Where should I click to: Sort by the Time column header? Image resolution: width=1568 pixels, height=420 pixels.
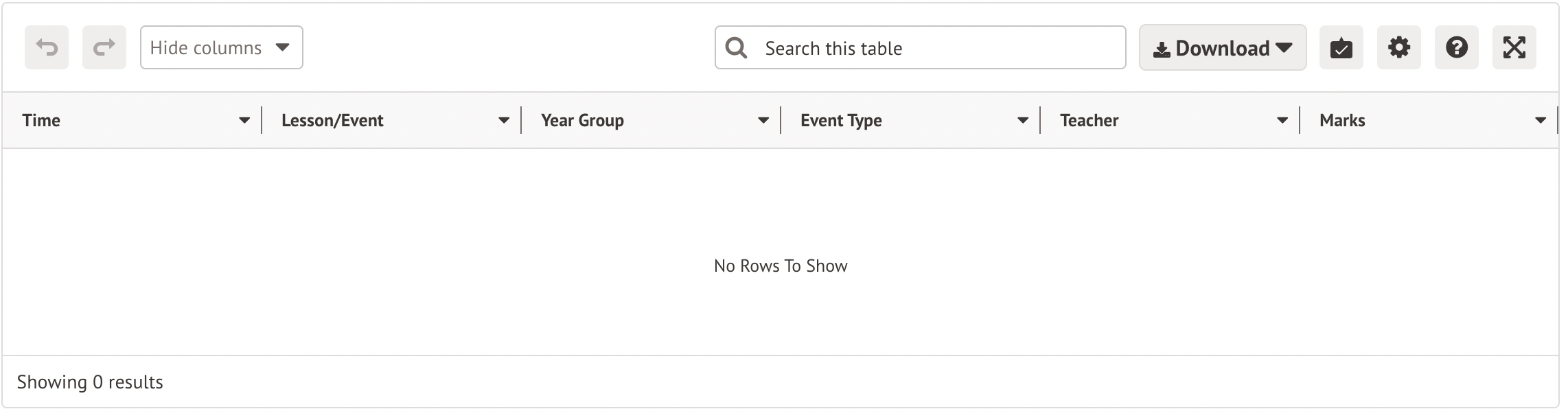point(41,121)
